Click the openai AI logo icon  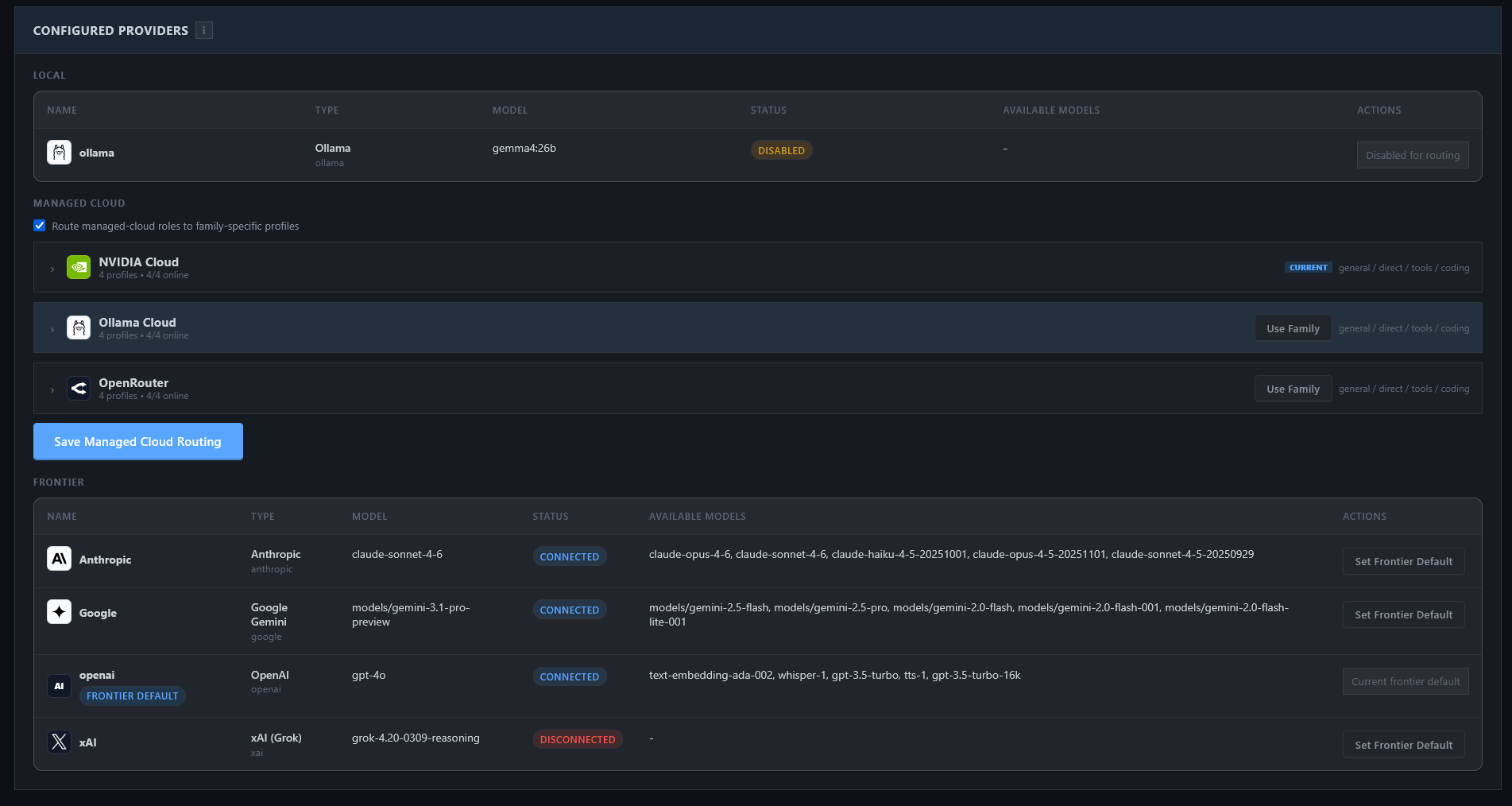coord(59,685)
